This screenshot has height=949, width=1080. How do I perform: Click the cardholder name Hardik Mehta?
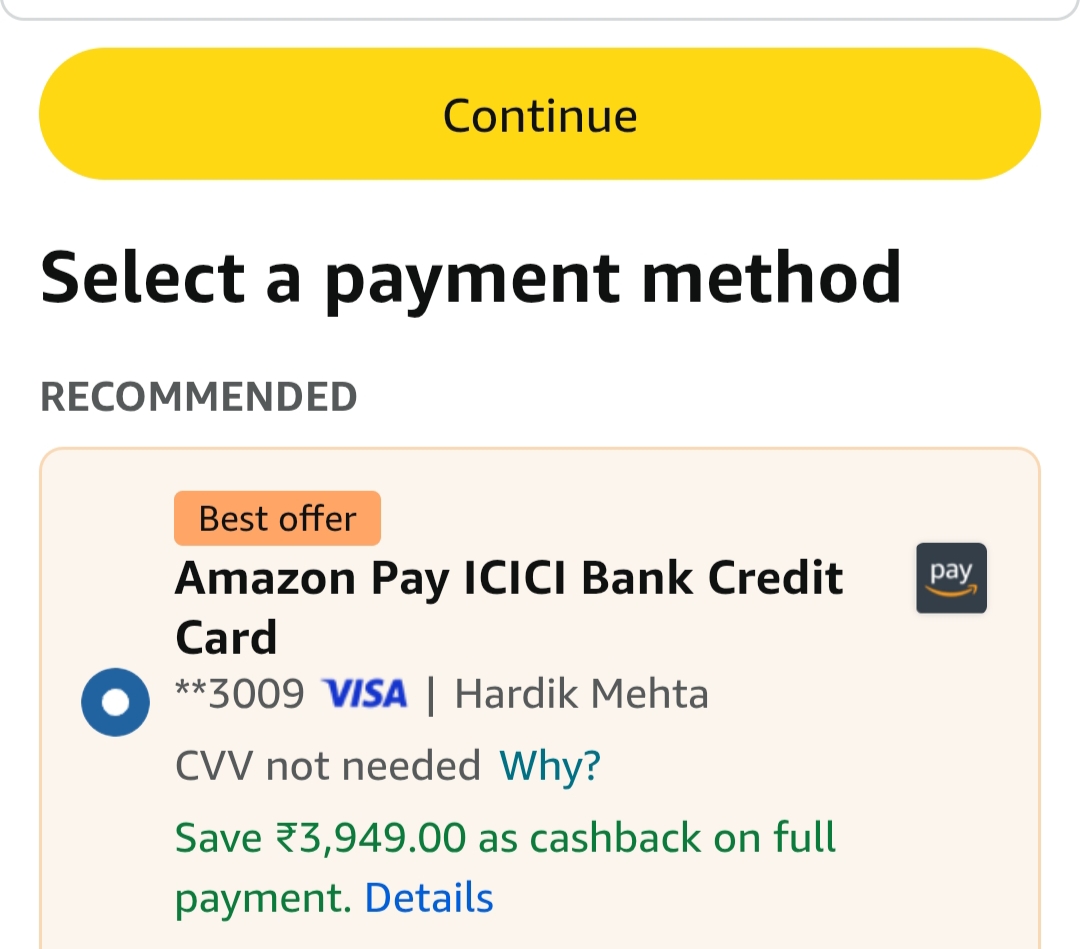pos(581,693)
